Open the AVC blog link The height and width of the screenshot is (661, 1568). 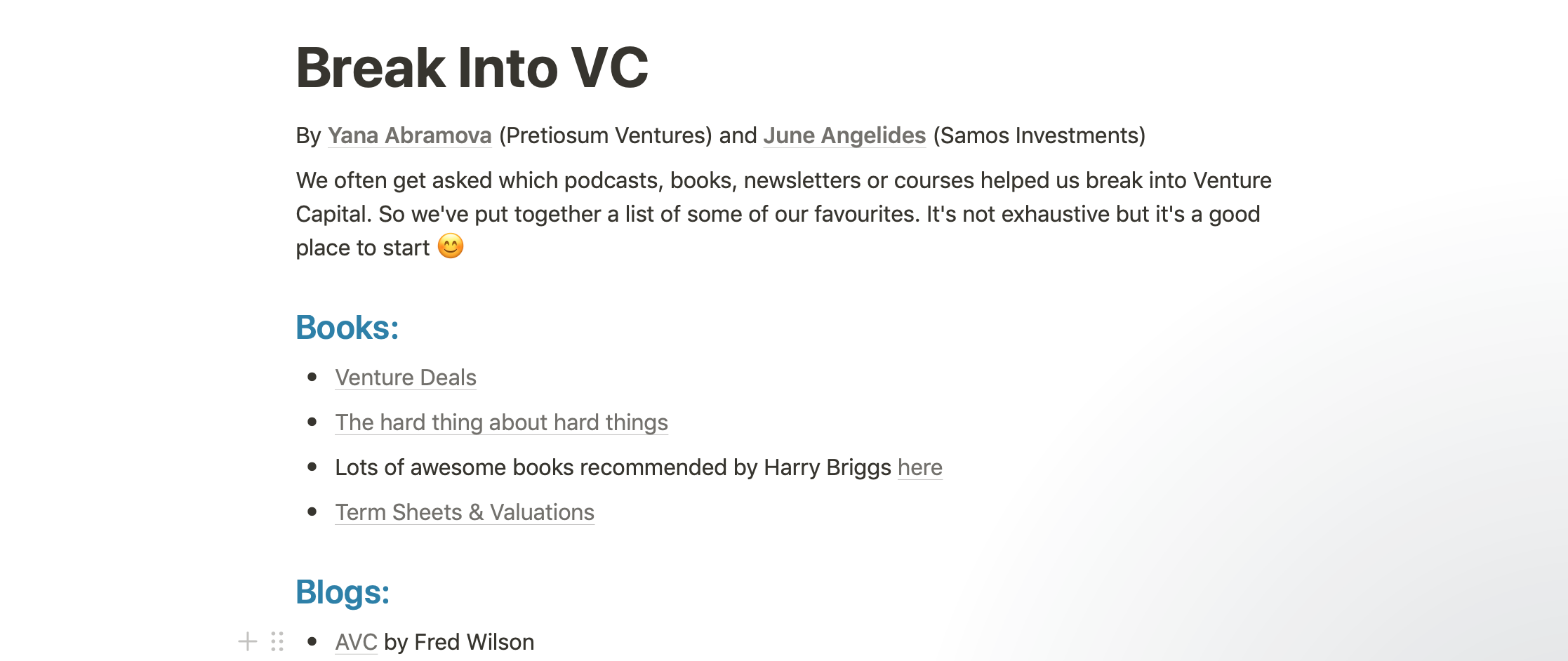[x=356, y=642]
